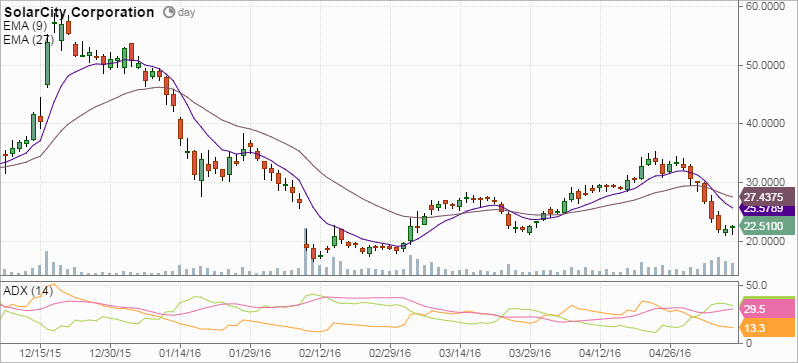Click the 01/29/16 date axis label
The width and height of the screenshot is (798, 363).
250,352
